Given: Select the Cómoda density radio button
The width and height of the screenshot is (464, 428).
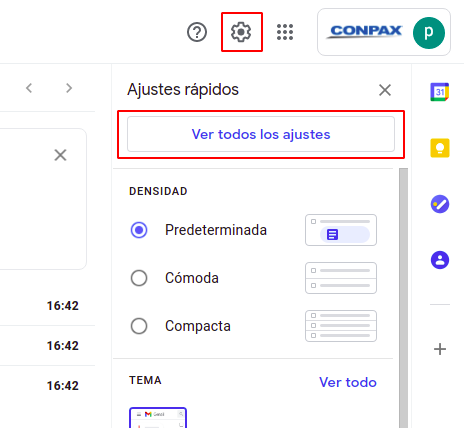Looking at the screenshot, I should [x=139, y=278].
